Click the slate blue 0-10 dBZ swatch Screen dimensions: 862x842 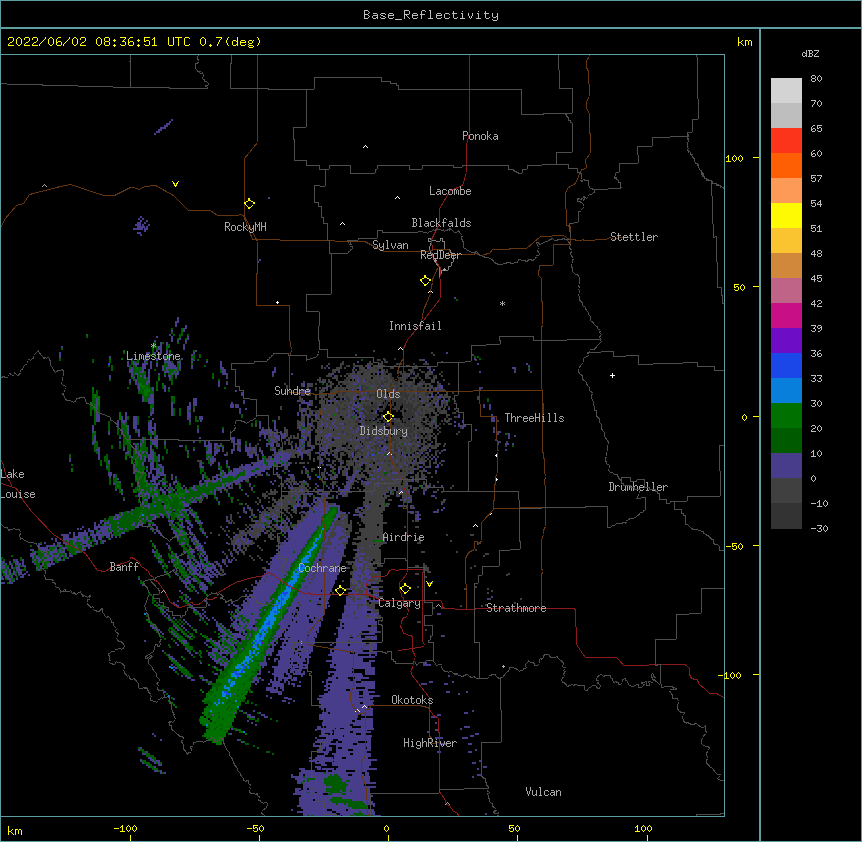tap(786, 466)
